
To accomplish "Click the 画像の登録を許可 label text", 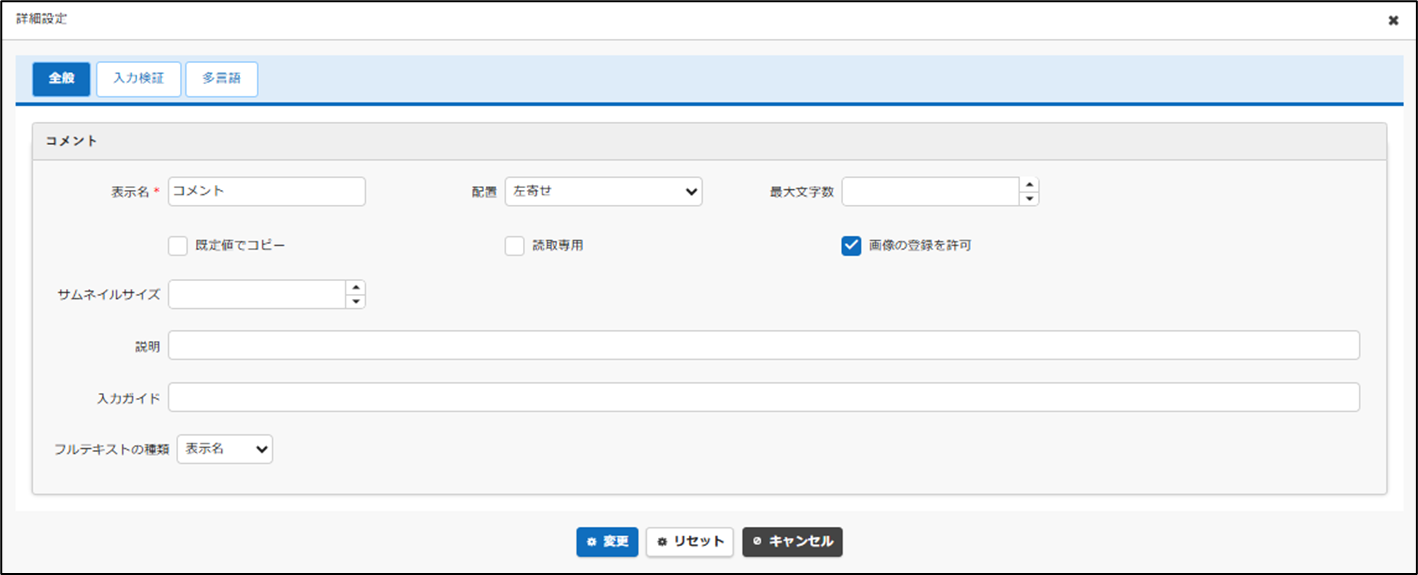I will point(920,246).
